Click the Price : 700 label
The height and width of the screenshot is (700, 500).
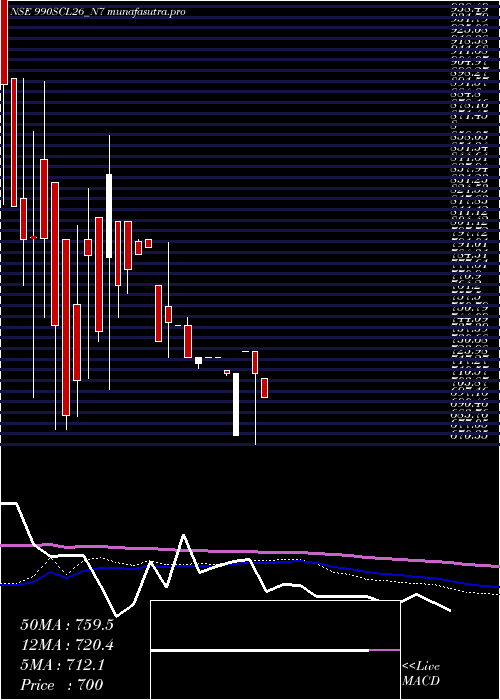coord(61,685)
